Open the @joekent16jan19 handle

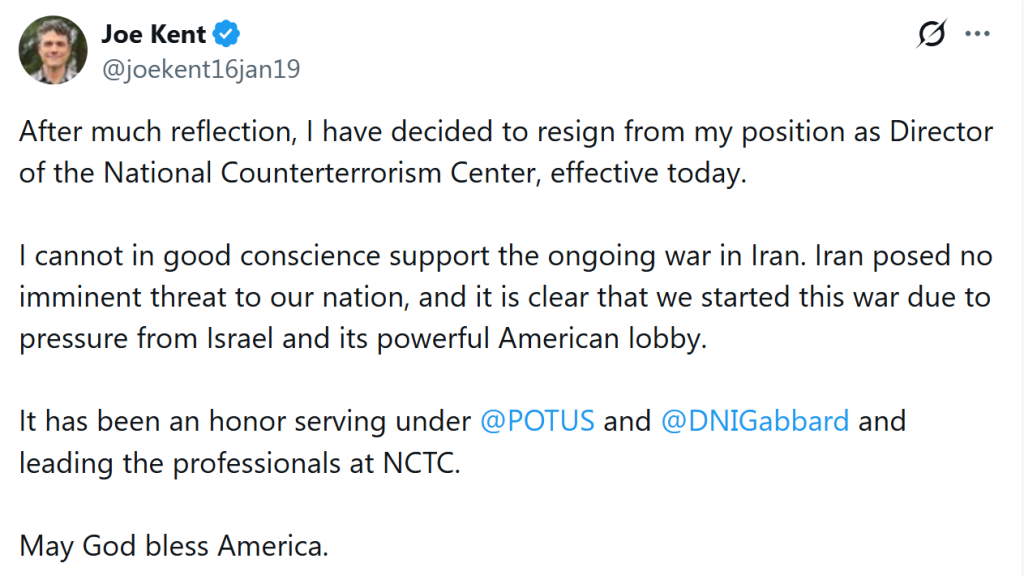click(x=200, y=69)
